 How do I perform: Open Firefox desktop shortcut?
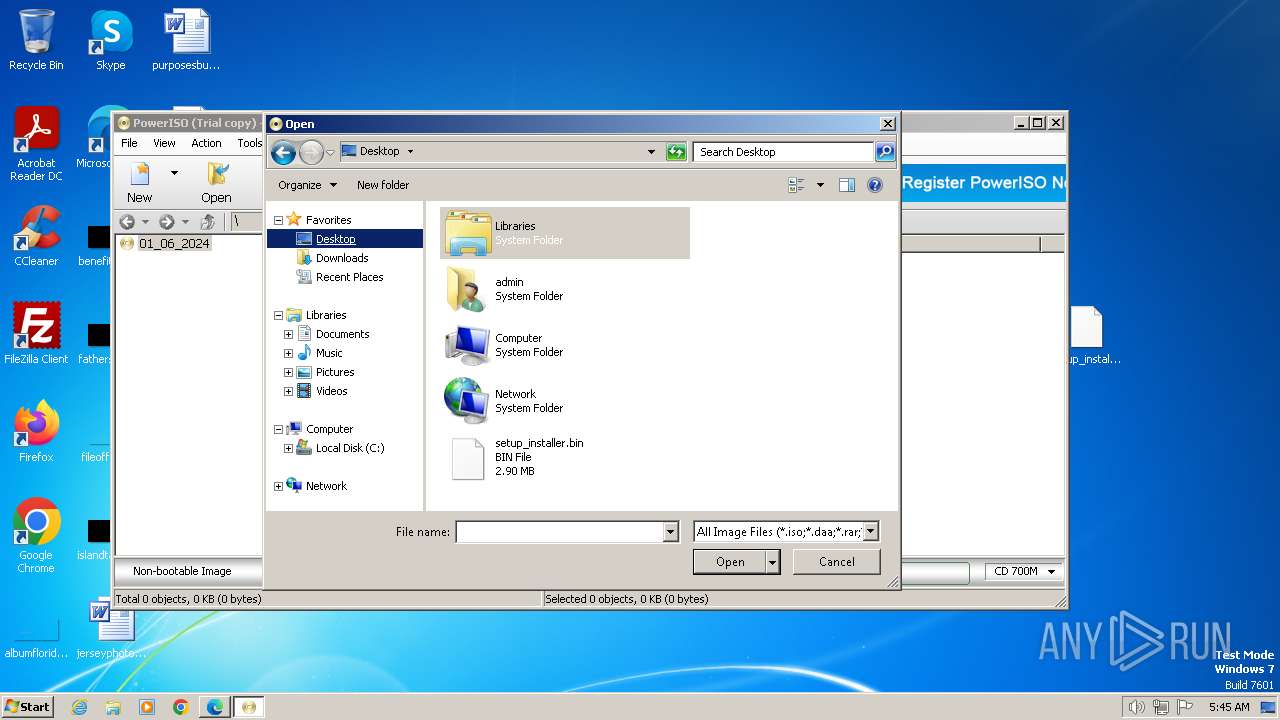tap(36, 431)
